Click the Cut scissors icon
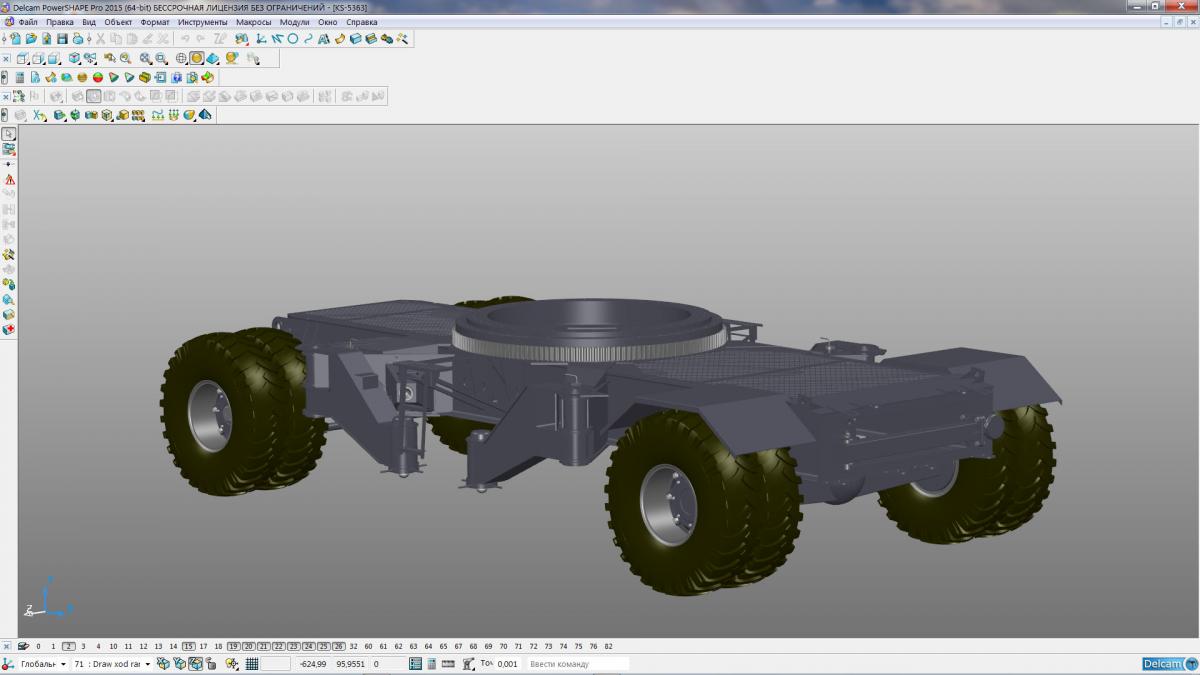1200x675 pixels. pyautogui.click(x=101, y=38)
